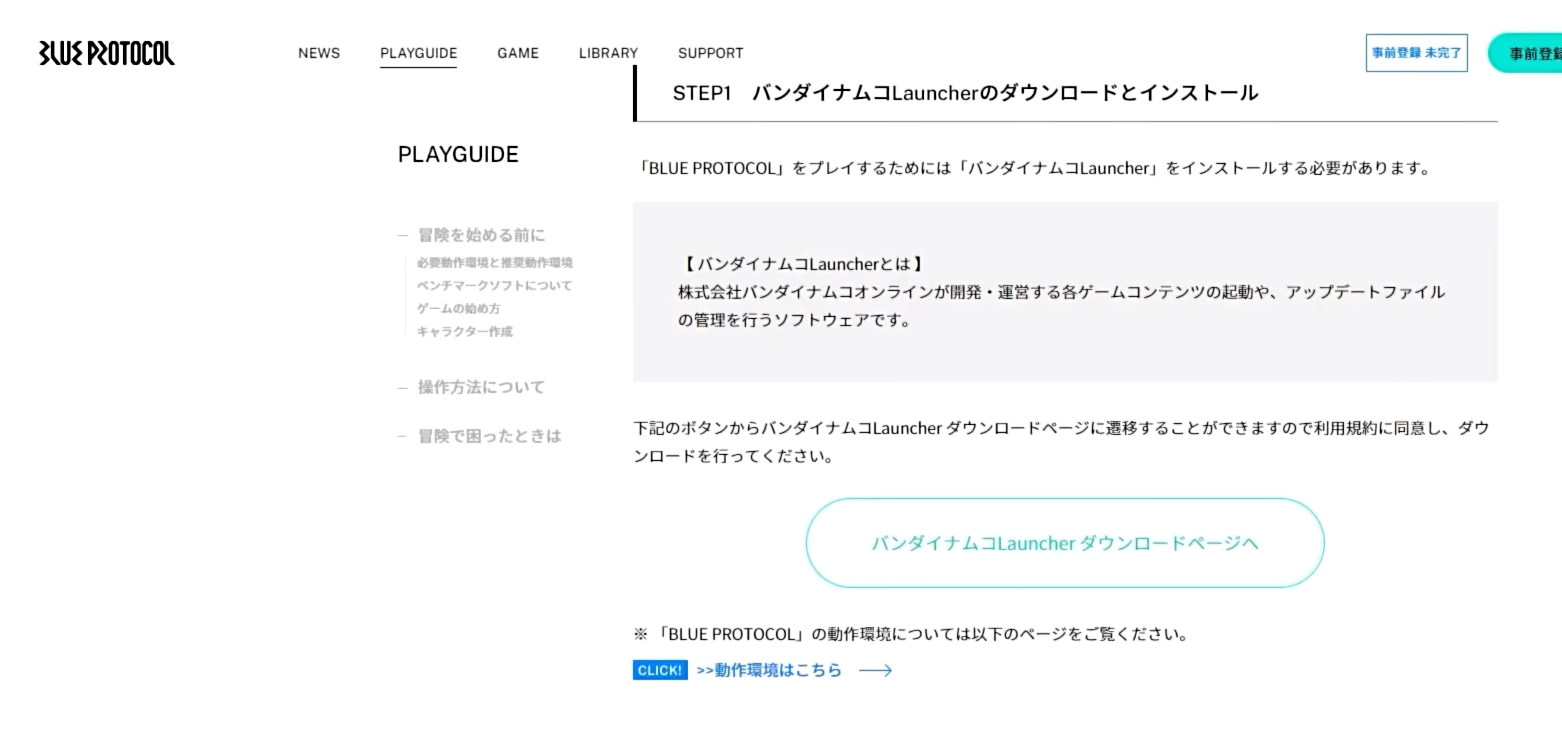Follow the >>動作環境はこちら link
Image resolution: width=1562 pixels, height=729 pixels.
[769, 670]
